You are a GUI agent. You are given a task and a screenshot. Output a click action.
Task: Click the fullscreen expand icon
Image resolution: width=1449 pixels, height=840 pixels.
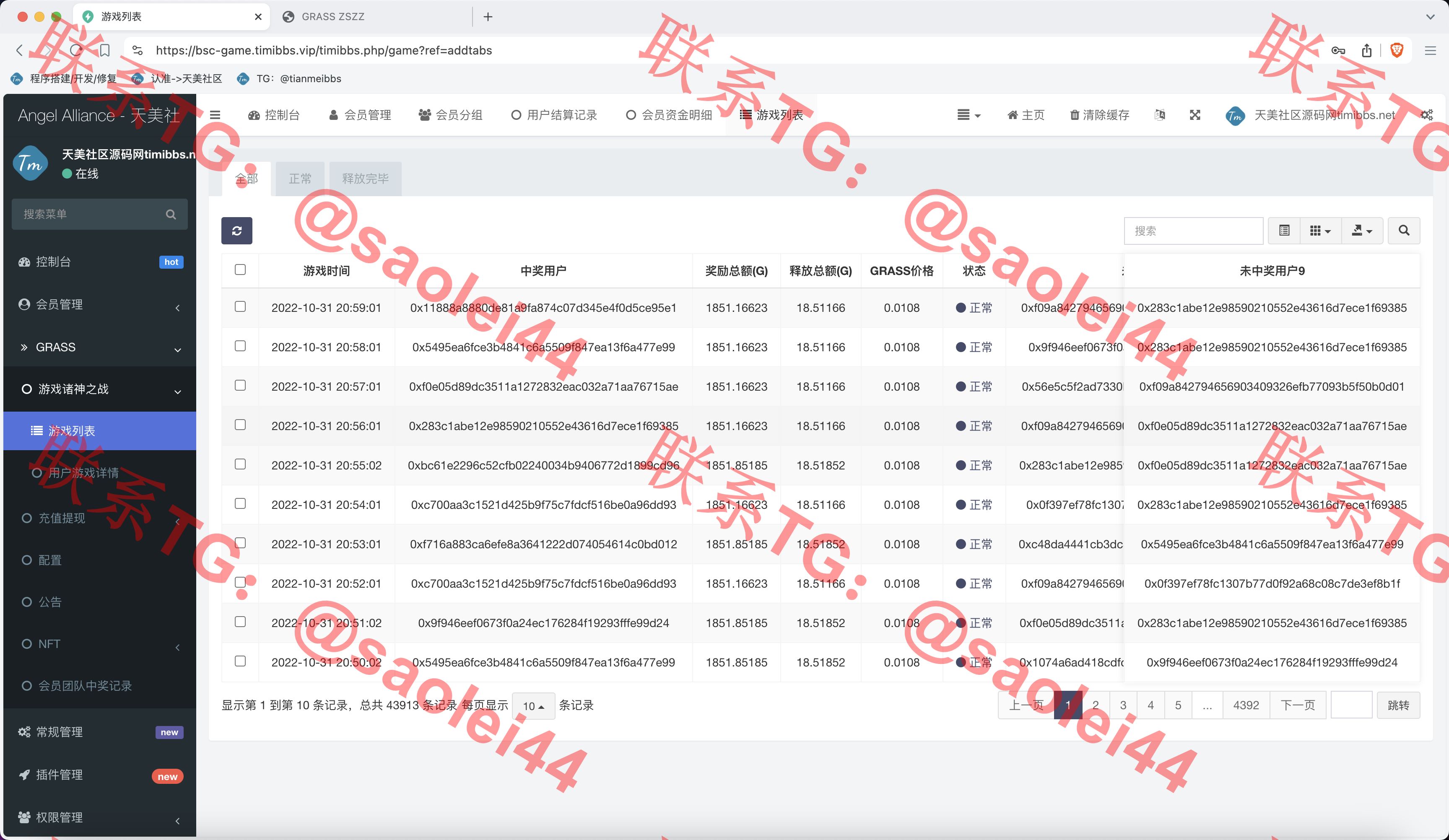pyautogui.click(x=1195, y=115)
